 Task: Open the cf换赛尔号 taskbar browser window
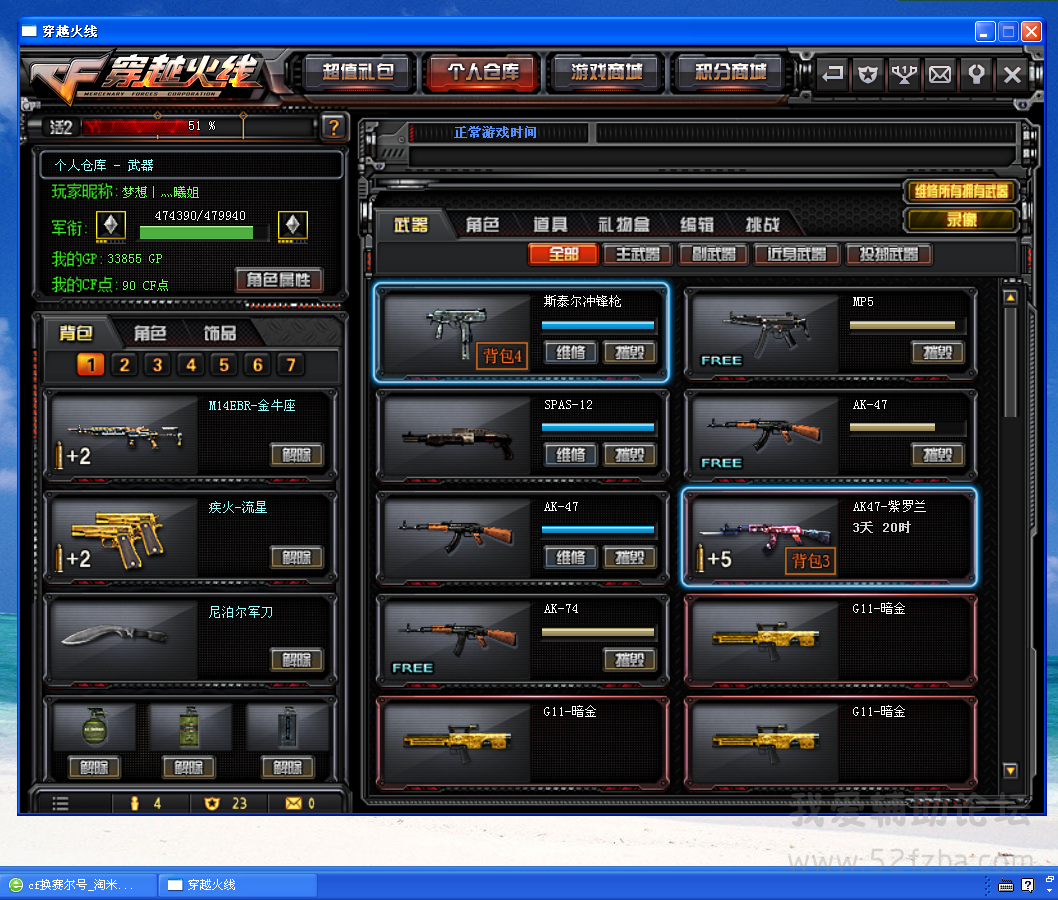[x=78, y=884]
